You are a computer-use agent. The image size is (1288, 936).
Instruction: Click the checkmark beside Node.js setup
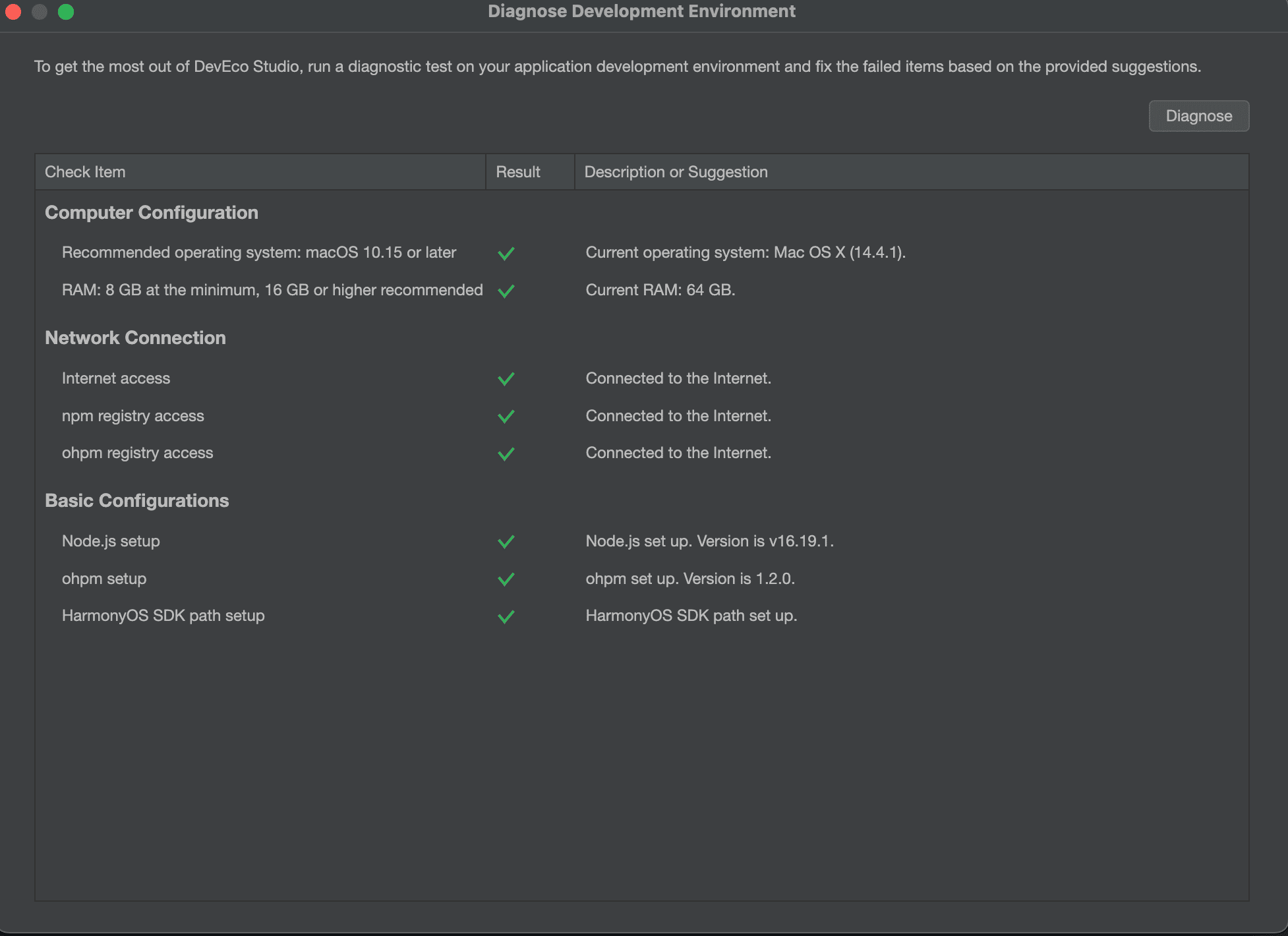(506, 542)
